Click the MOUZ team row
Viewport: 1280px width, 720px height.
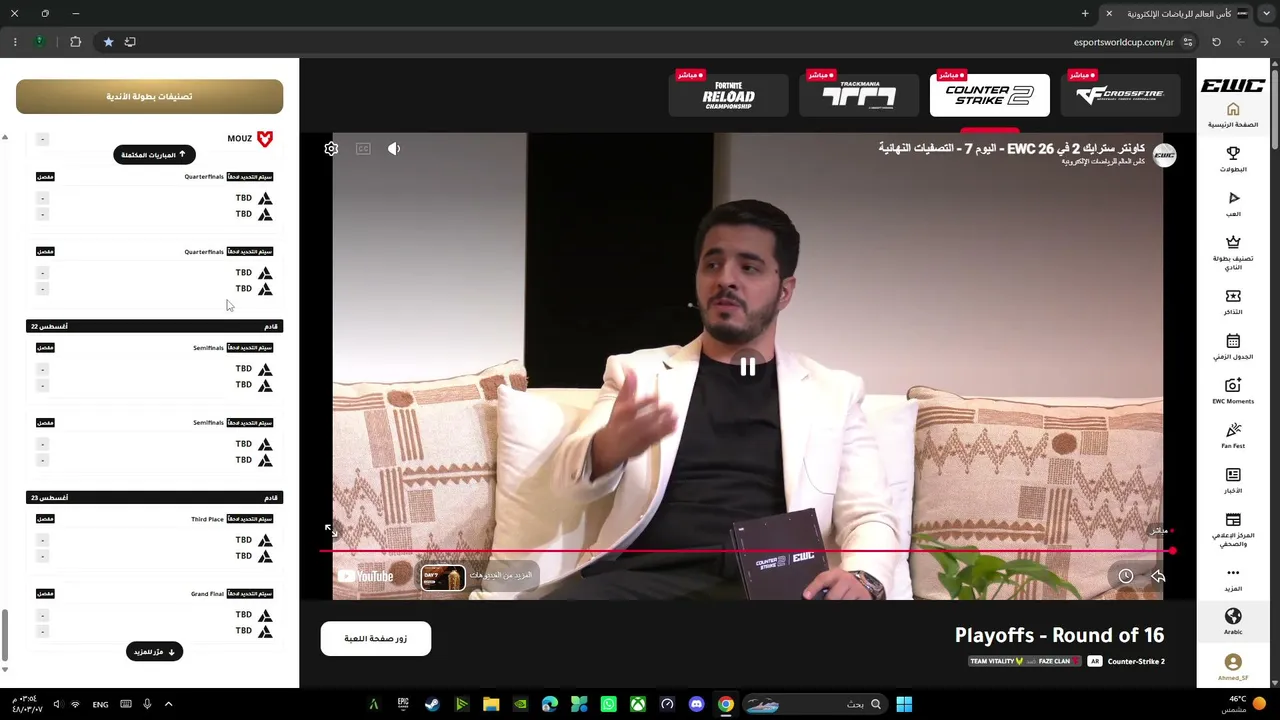[x=154, y=139]
